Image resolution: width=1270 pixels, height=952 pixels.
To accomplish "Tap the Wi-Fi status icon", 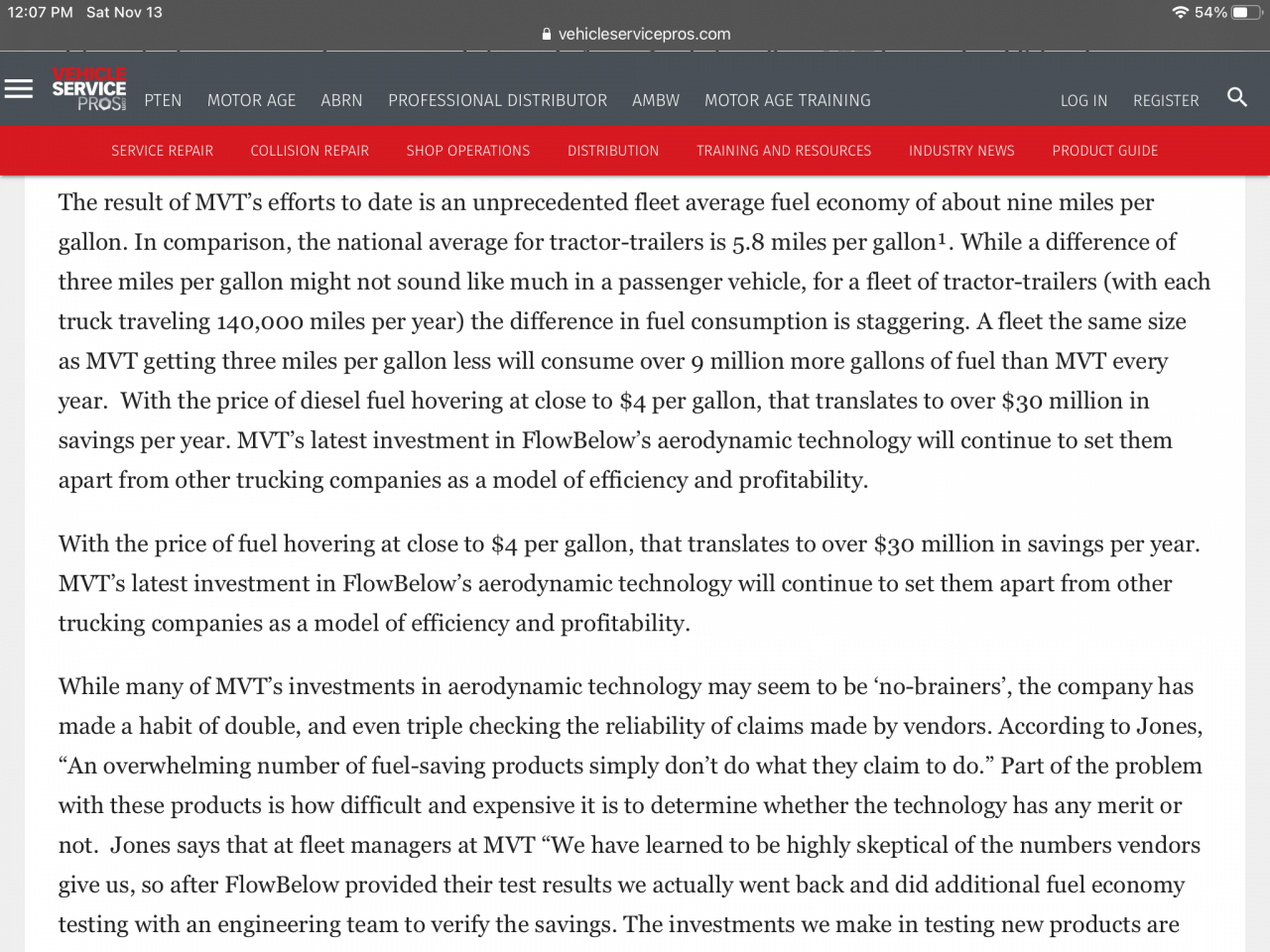I will coord(1180,13).
